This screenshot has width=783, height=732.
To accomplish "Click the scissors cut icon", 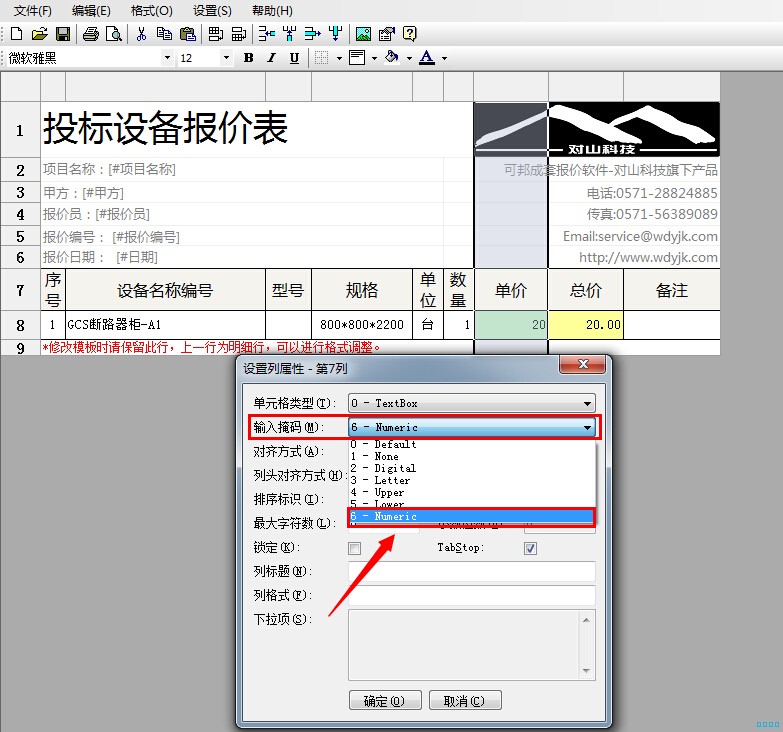I will click(141, 34).
